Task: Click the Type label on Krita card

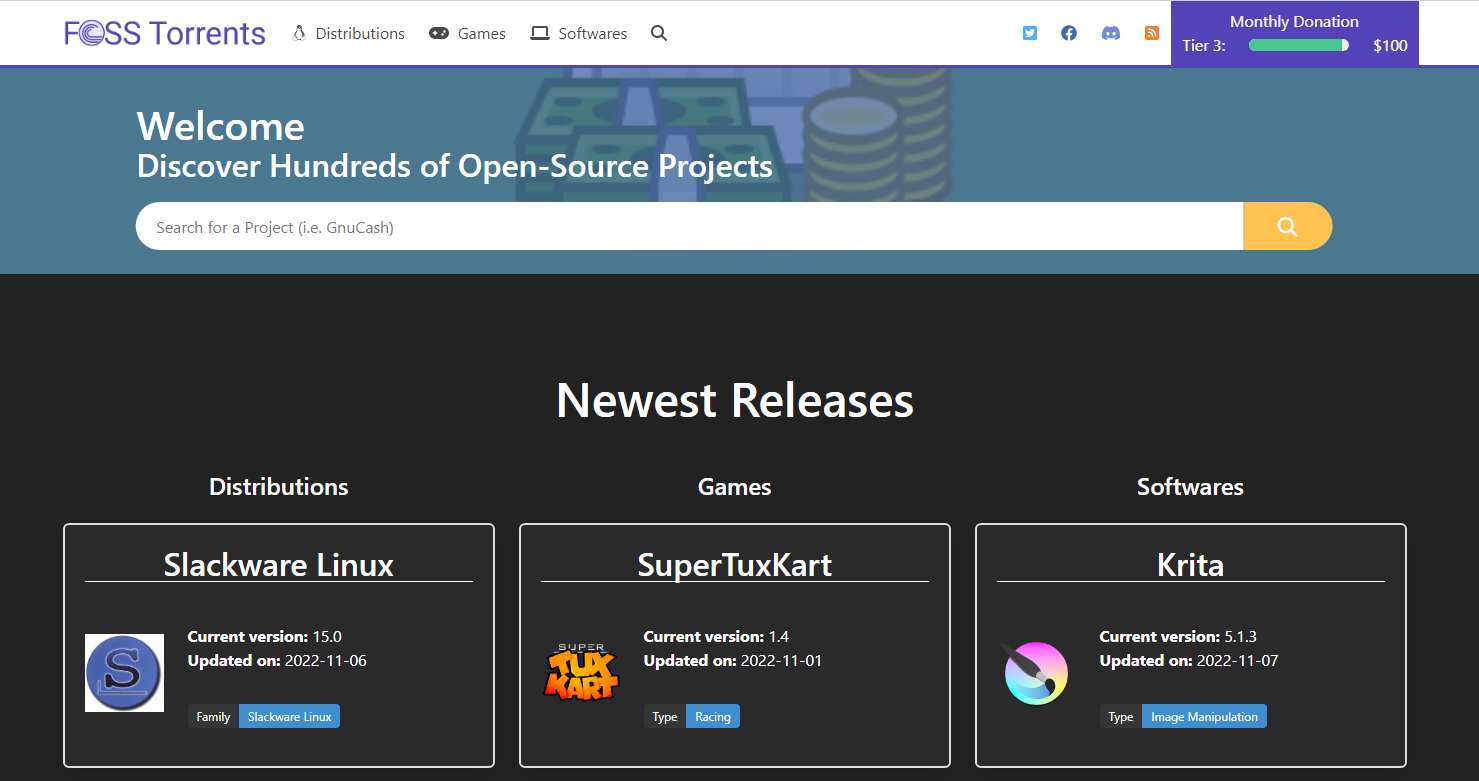Action: (1121, 716)
